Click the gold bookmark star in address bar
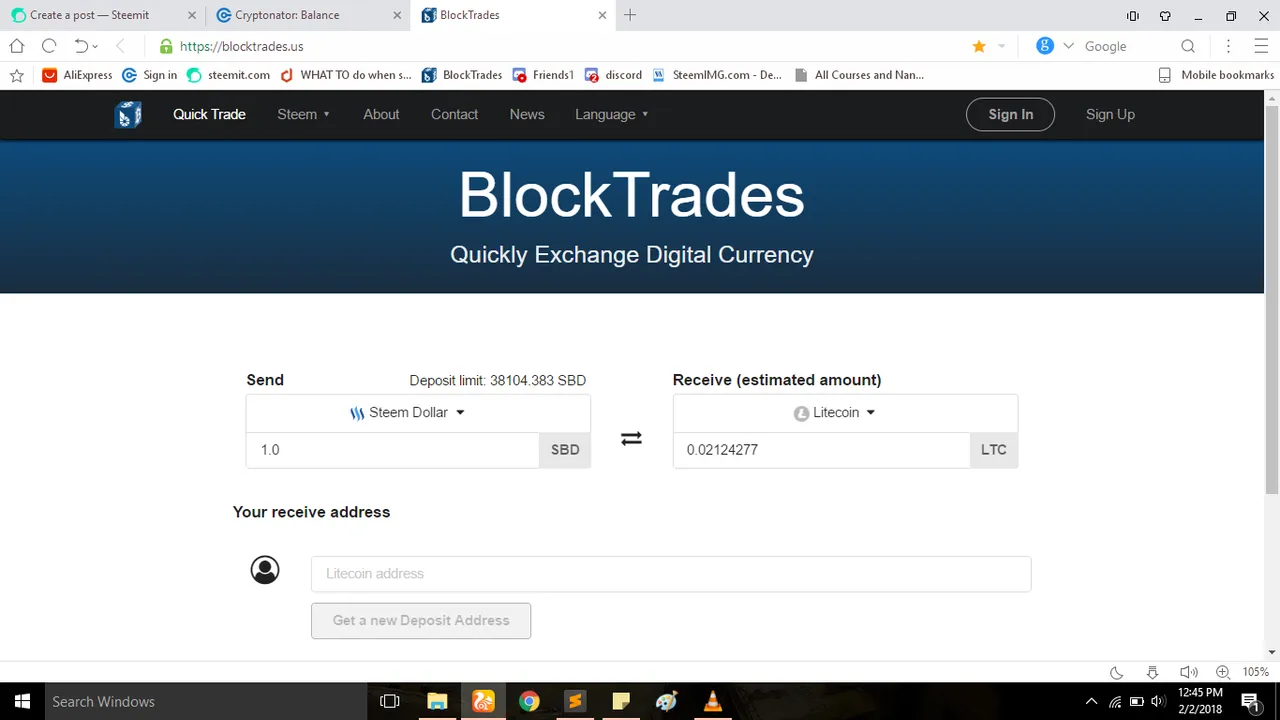This screenshot has width=1280, height=720. (x=979, y=46)
